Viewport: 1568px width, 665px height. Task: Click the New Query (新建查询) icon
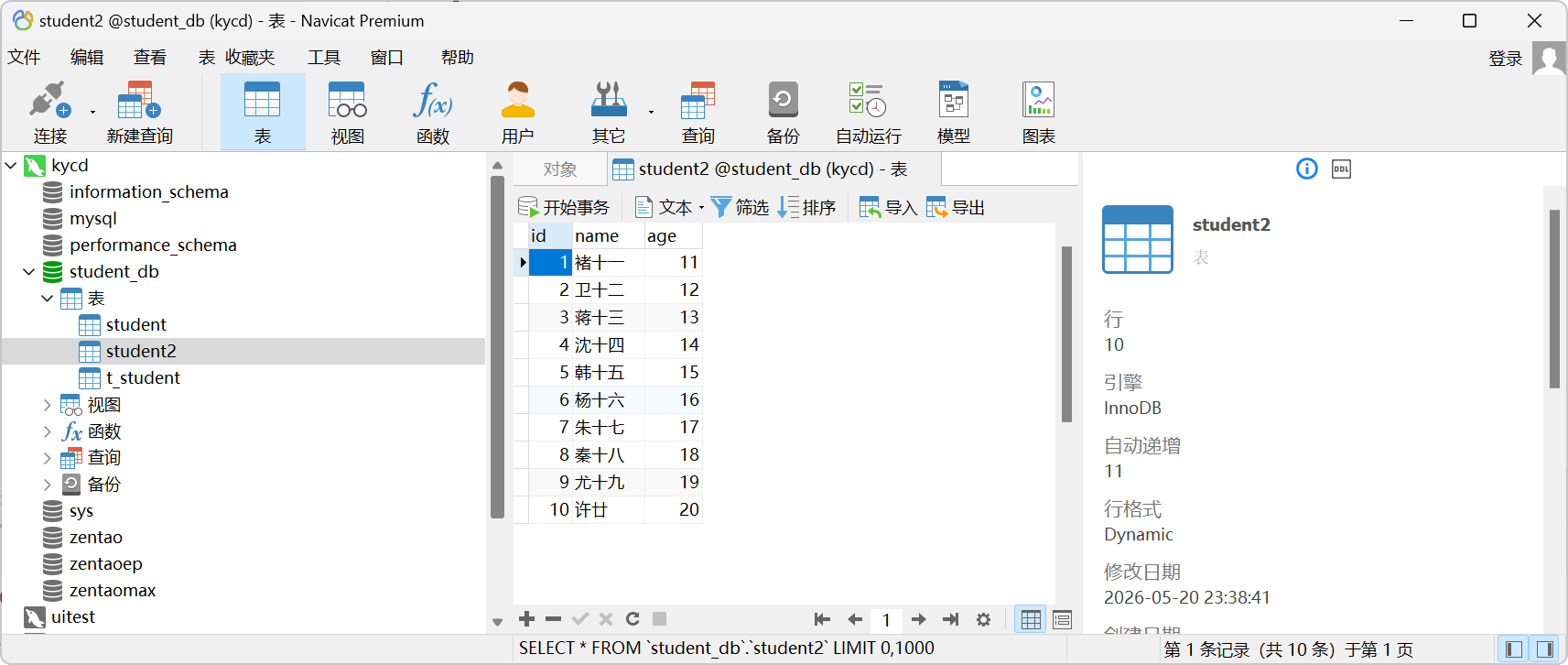coord(139,112)
